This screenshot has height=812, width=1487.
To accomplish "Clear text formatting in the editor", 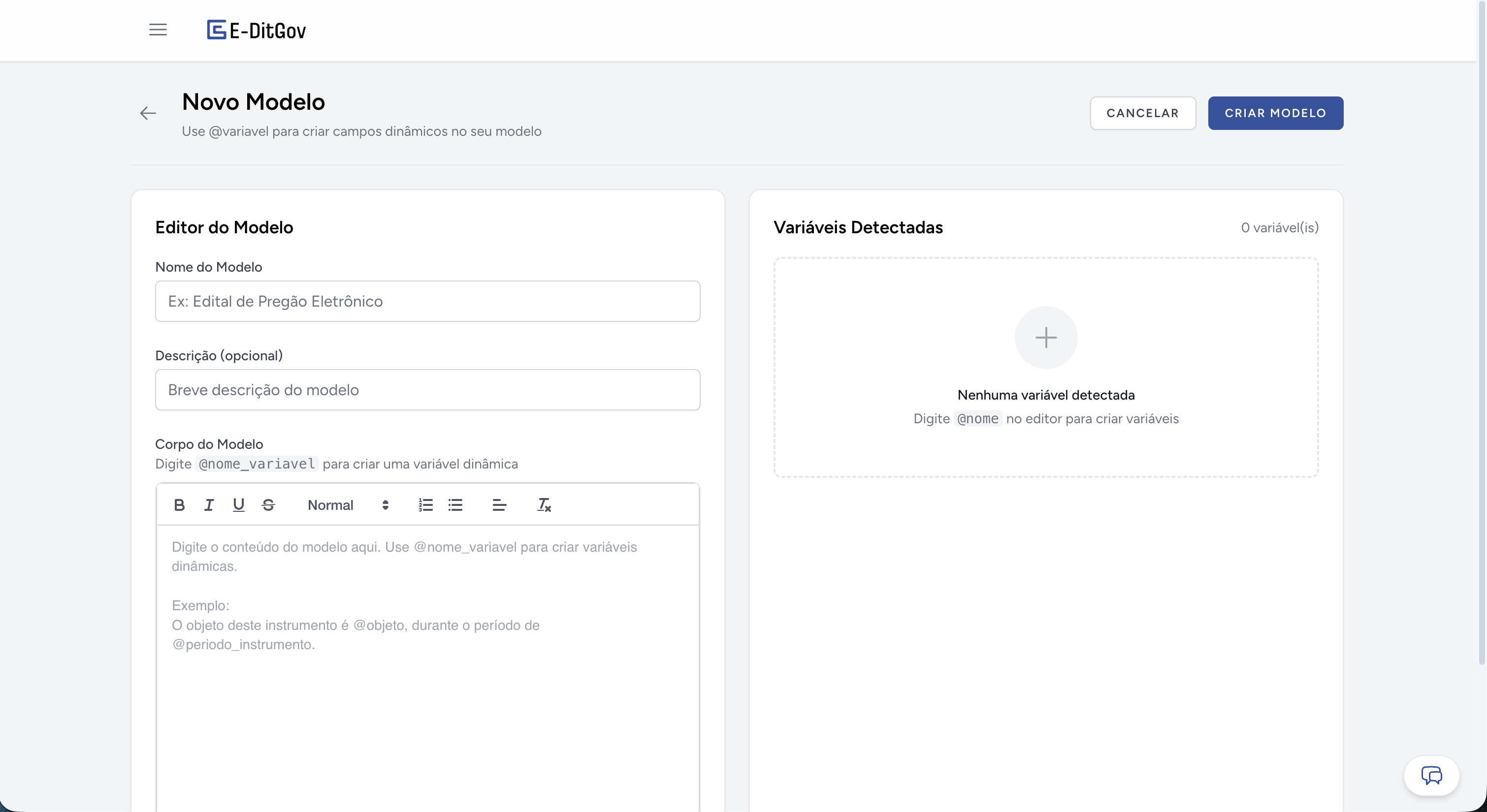I will tap(544, 505).
